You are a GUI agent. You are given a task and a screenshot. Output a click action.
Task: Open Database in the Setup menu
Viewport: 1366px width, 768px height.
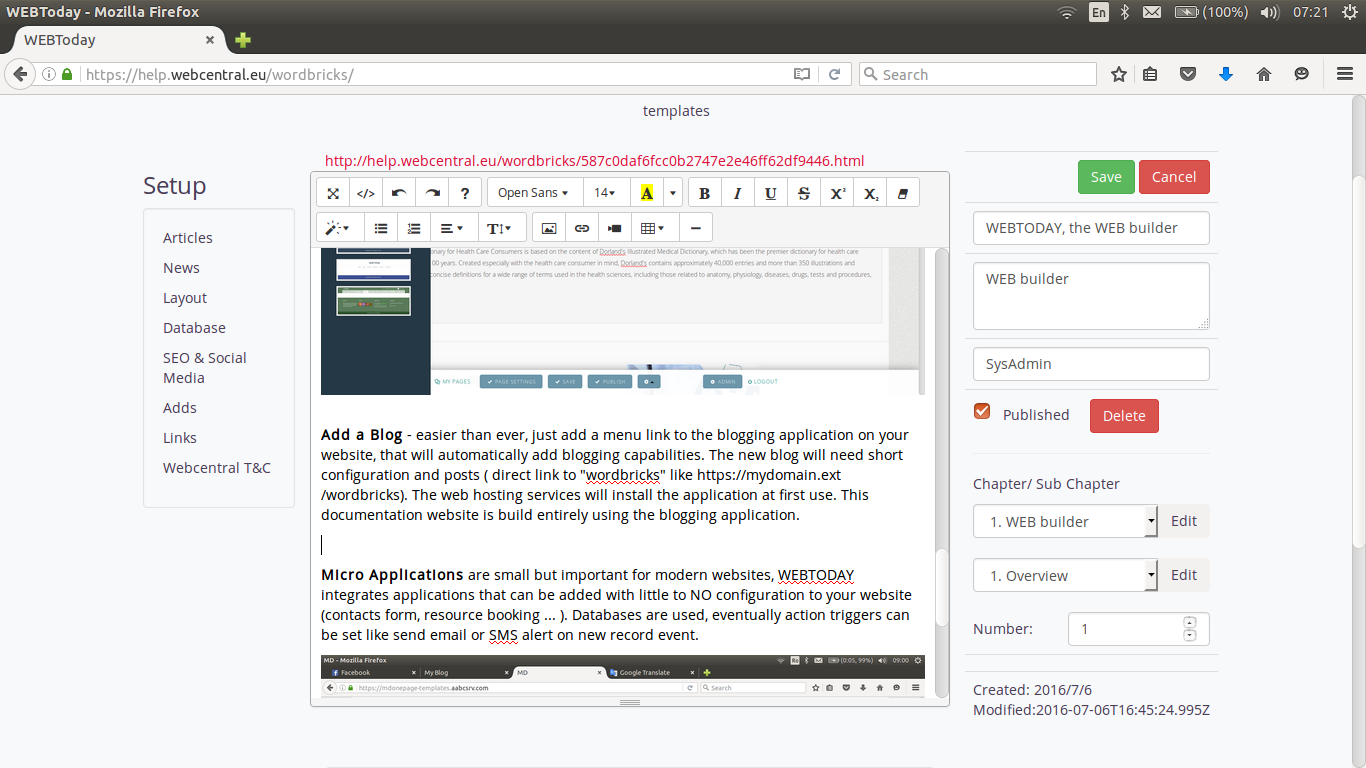tap(194, 328)
